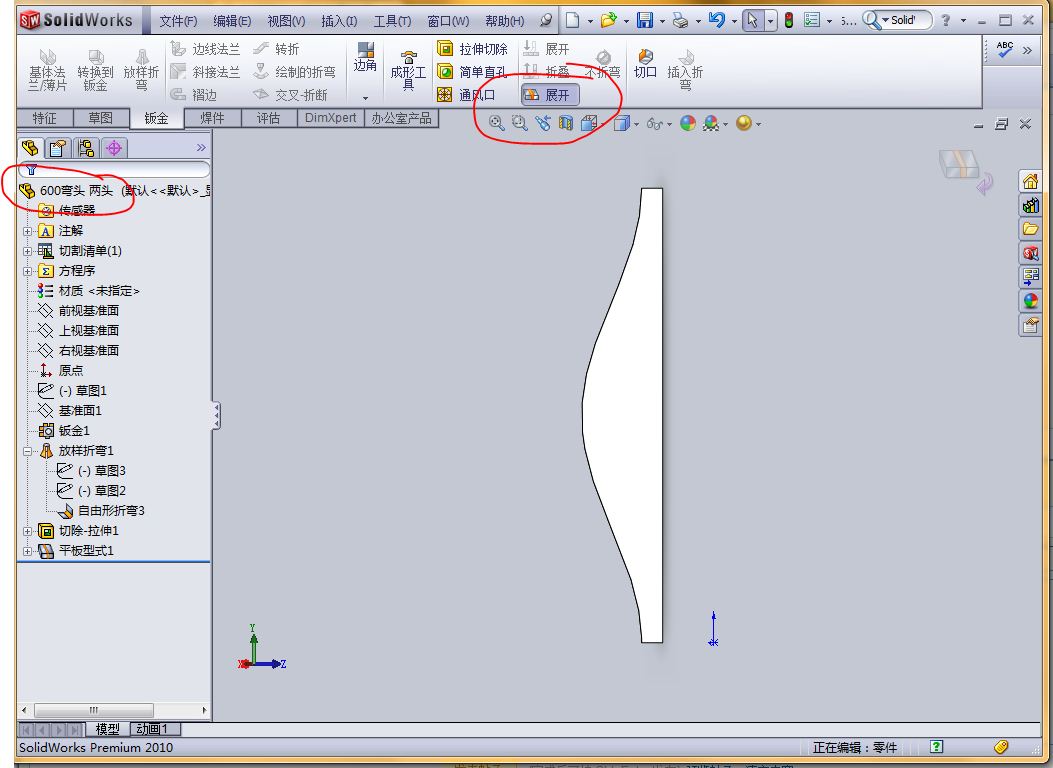Image resolution: width=1053 pixels, height=768 pixels.
Task: Switch to PropertyManager tab
Action: [x=58, y=148]
